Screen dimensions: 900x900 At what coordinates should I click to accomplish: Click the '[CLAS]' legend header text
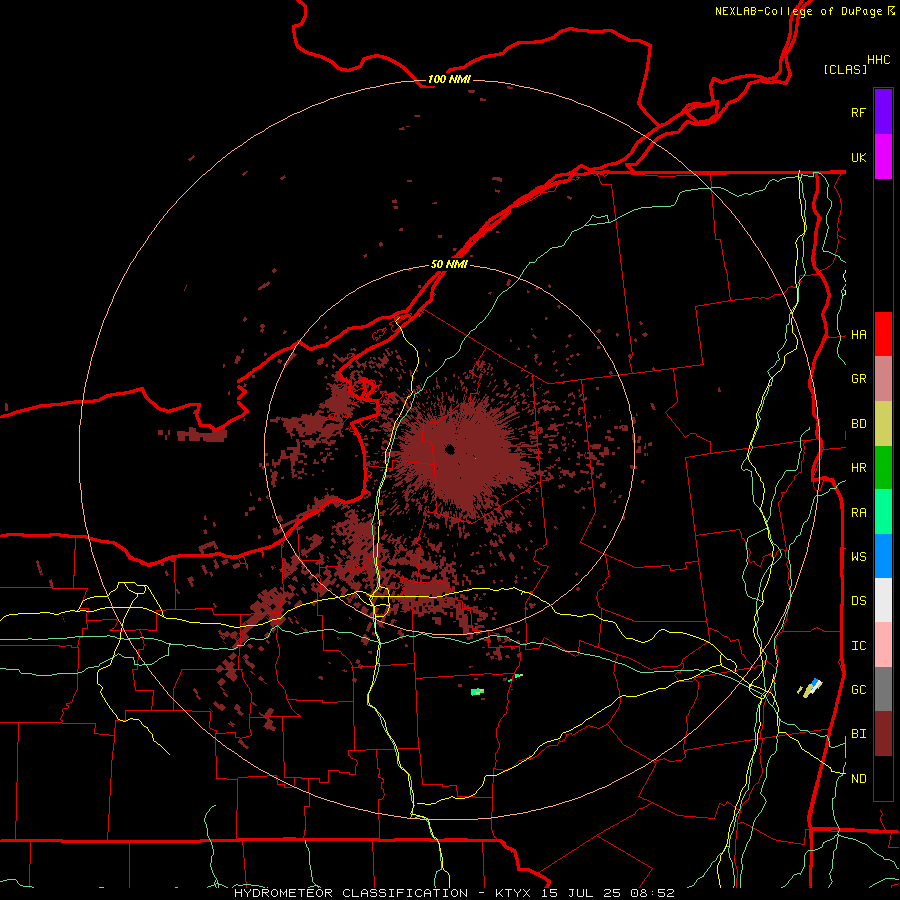coord(845,69)
